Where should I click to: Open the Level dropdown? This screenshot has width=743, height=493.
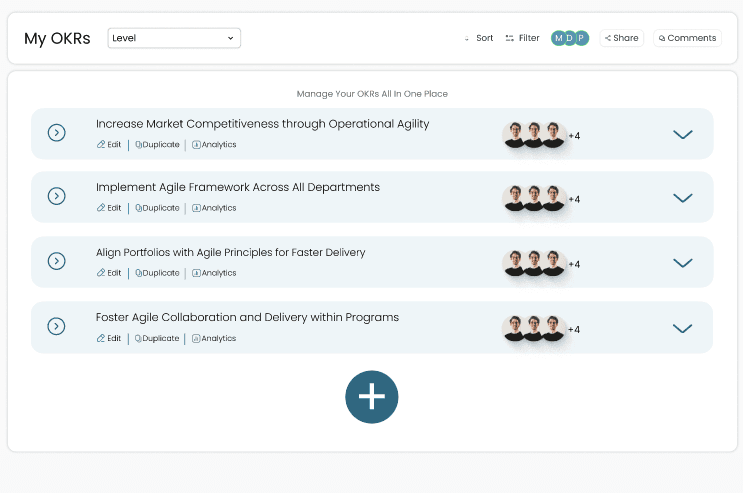click(x=174, y=38)
